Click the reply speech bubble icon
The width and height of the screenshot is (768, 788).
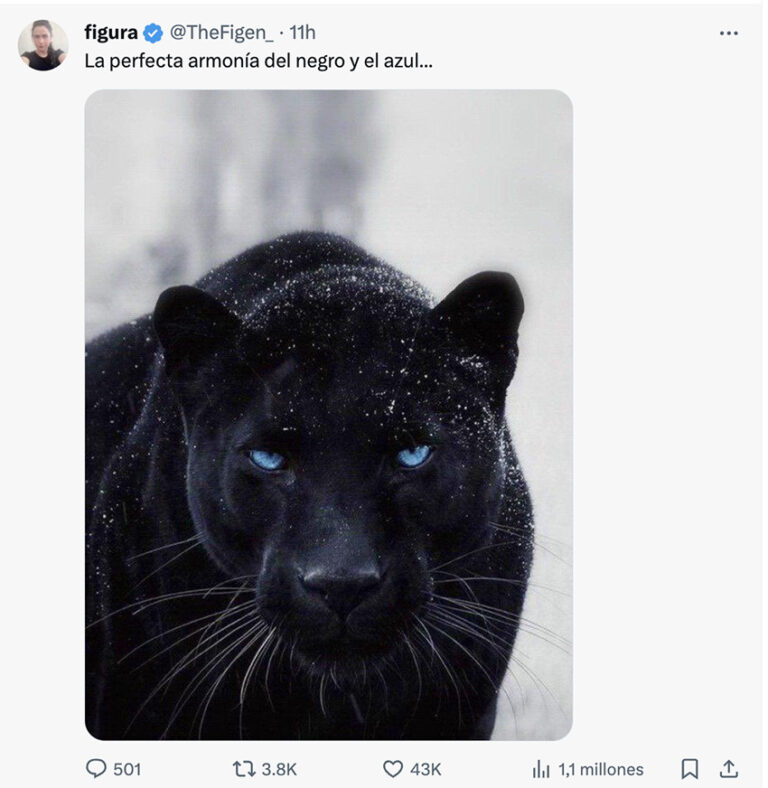point(96,768)
